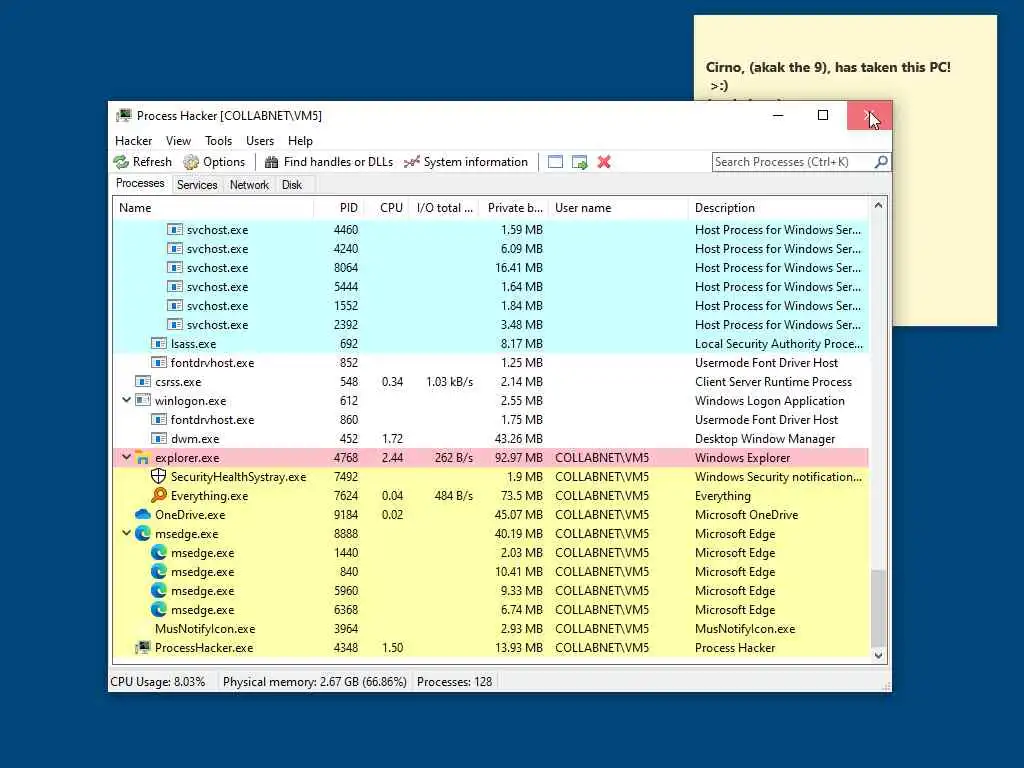
Task: Click the magnifier icon in search box
Action: 881,161
